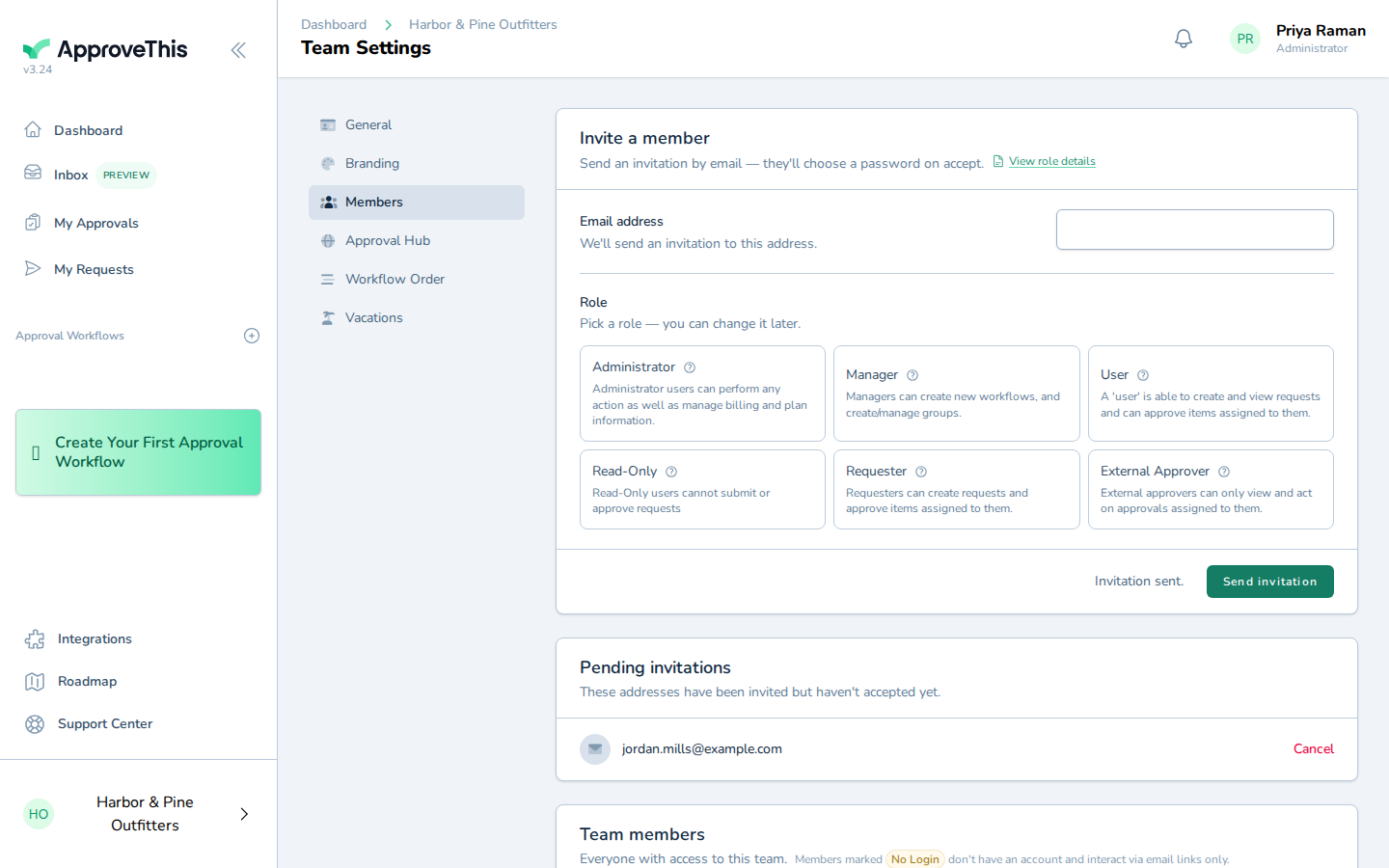Open the View role details link
The width and height of the screenshot is (1389, 868).
click(1052, 161)
